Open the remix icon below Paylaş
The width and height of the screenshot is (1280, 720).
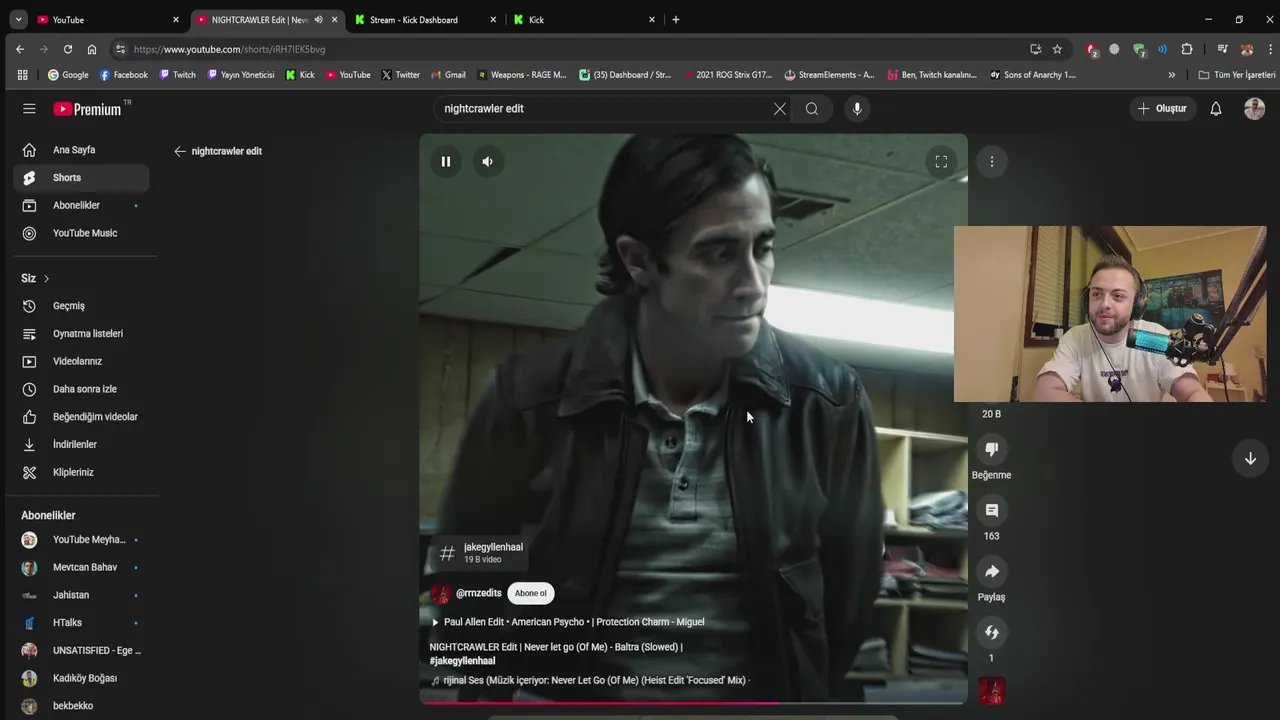pyautogui.click(x=992, y=633)
